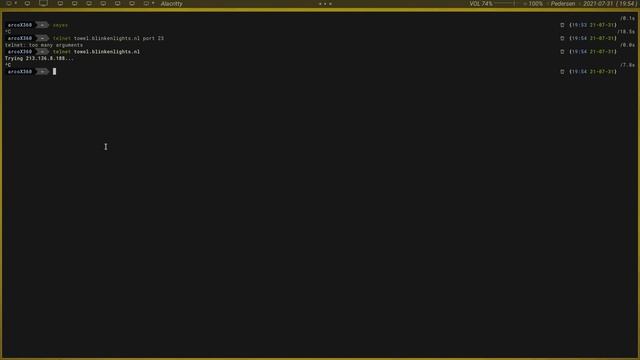Click the /0.1s command duration text
Image resolution: width=640 pixels, height=360 pixels.
(x=627, y=18)
